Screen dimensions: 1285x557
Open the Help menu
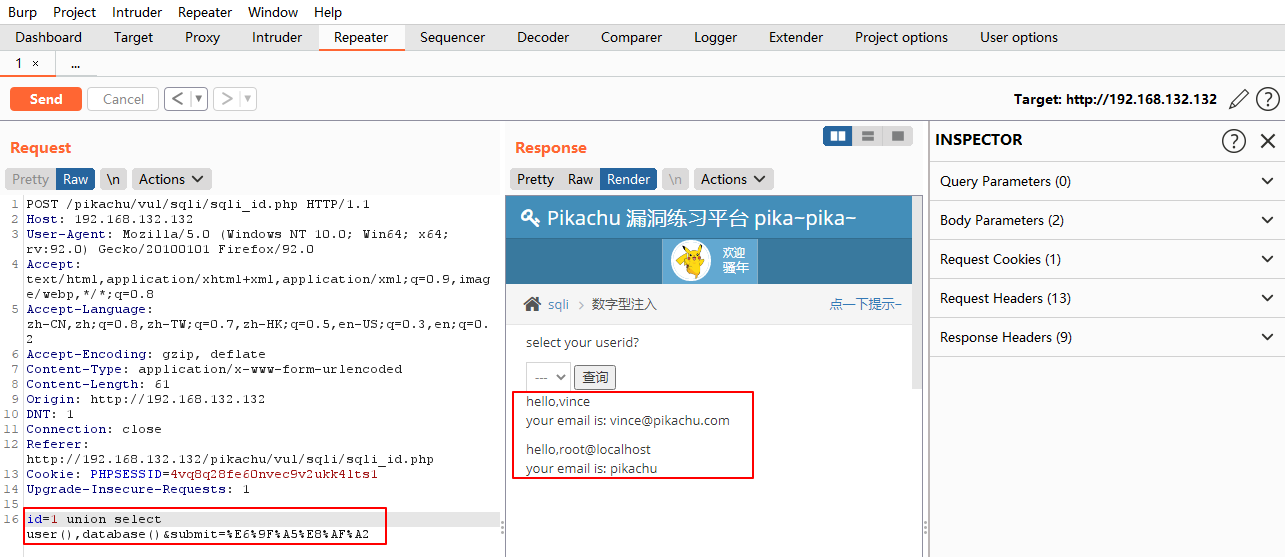(328, 12)
